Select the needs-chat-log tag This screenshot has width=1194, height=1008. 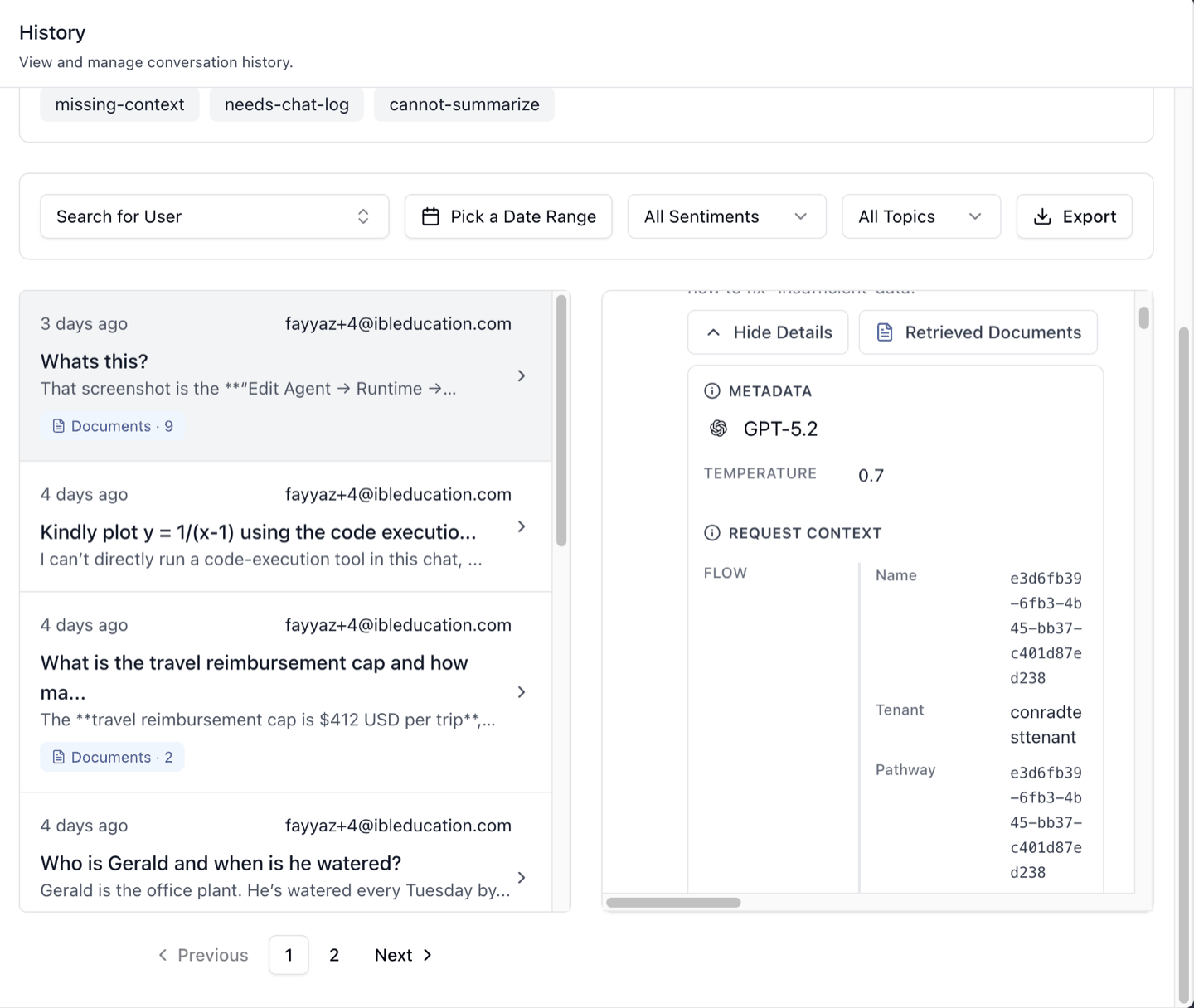click(287, 104)
